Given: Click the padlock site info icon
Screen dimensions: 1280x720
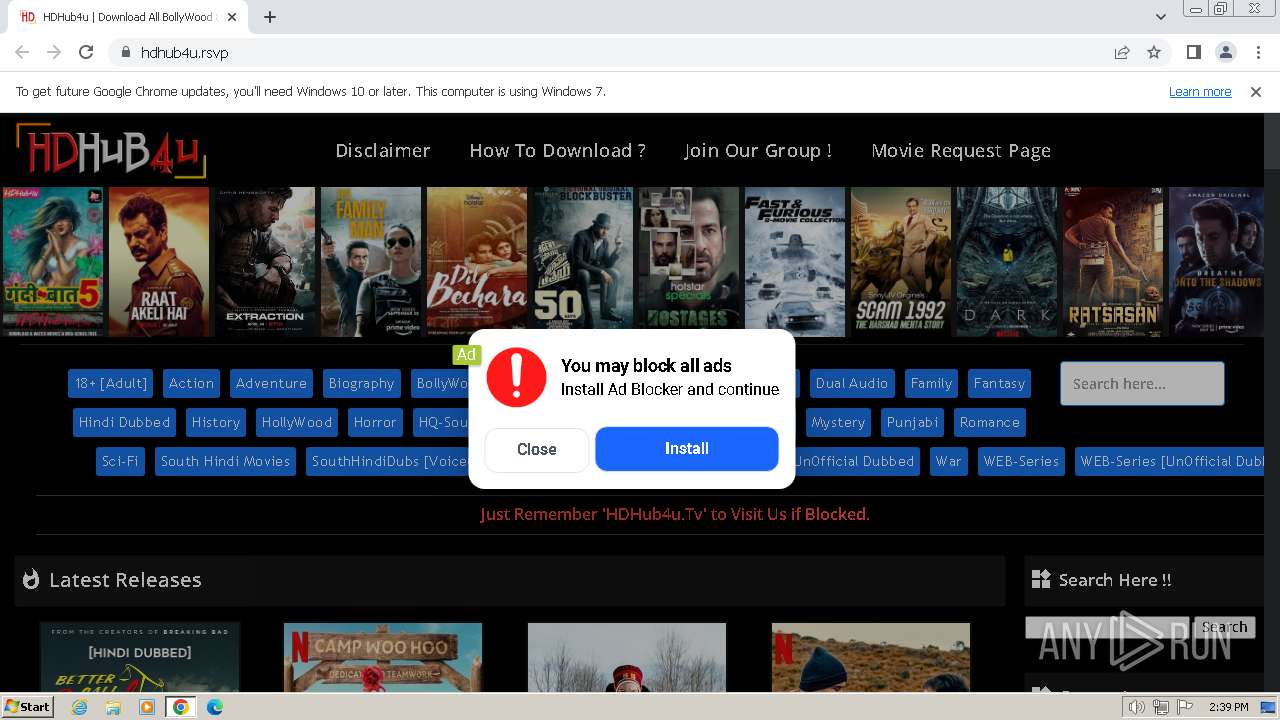Looking at the screenshot, I should coord(125,52).
